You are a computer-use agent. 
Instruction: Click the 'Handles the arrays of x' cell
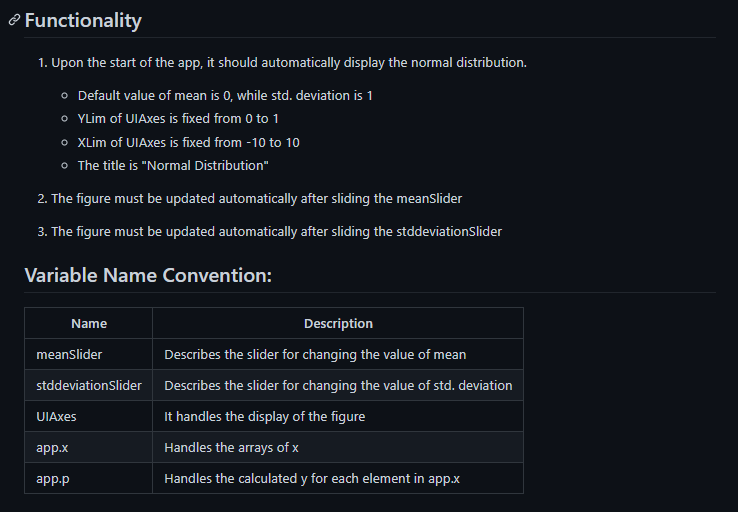click(338, 448)
